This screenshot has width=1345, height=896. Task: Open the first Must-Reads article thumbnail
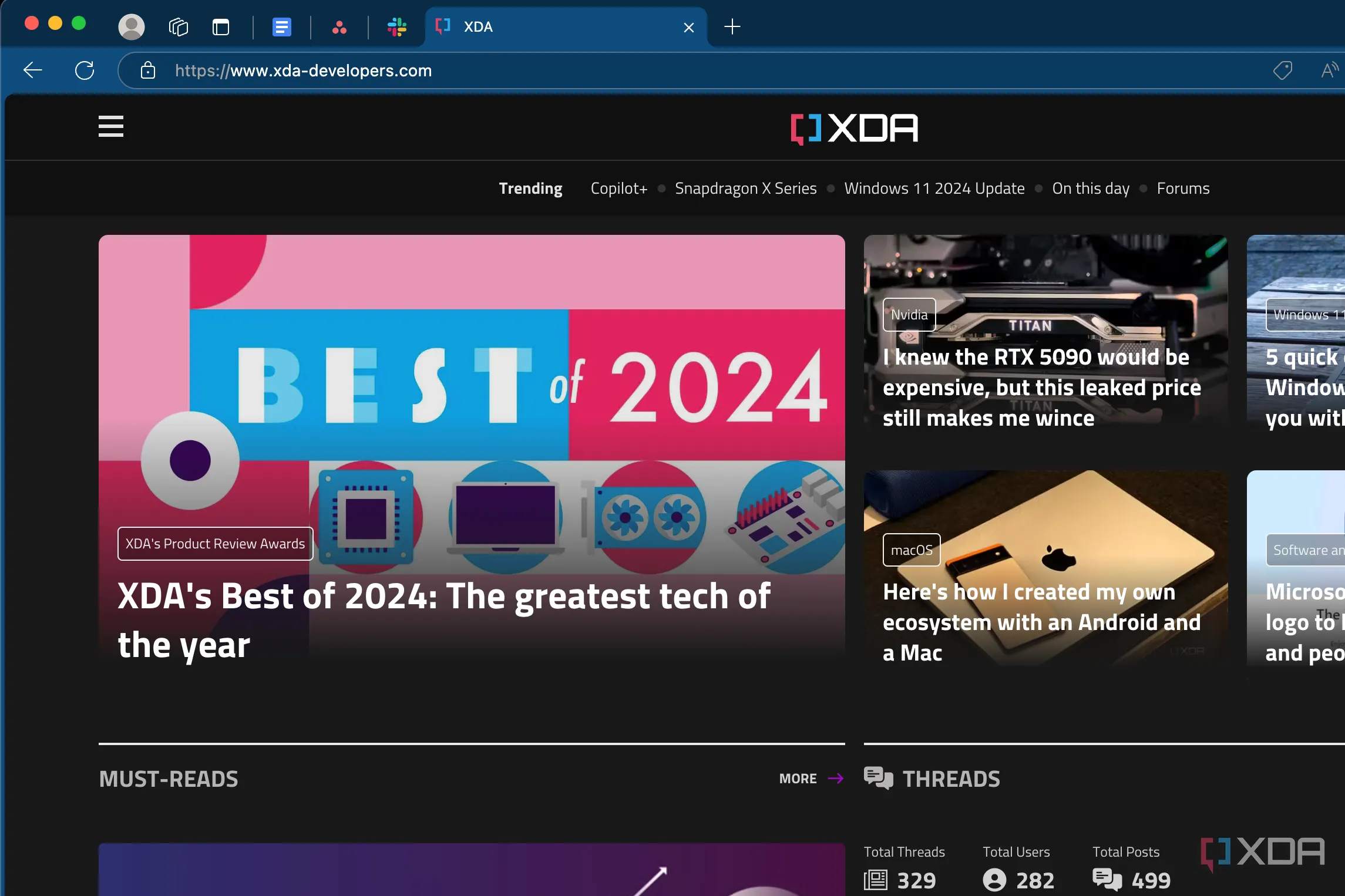(472, 870)
